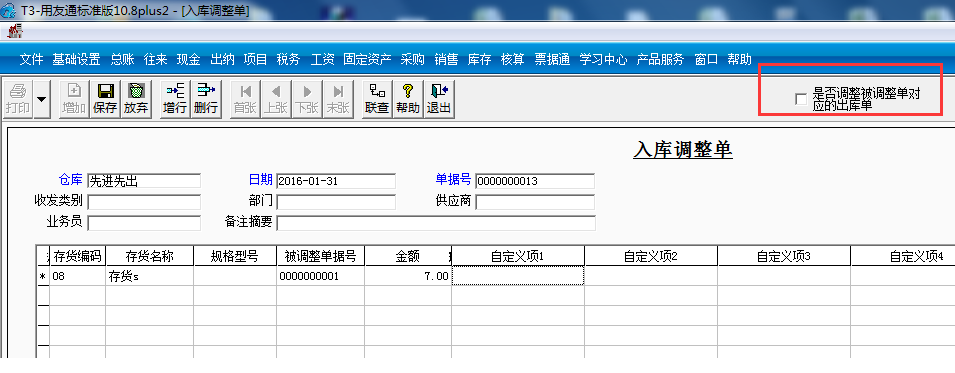Viewport: 955px width, 373px height.
Task: Click the 自定义项4 column header
Action: [x=903, y=257]
